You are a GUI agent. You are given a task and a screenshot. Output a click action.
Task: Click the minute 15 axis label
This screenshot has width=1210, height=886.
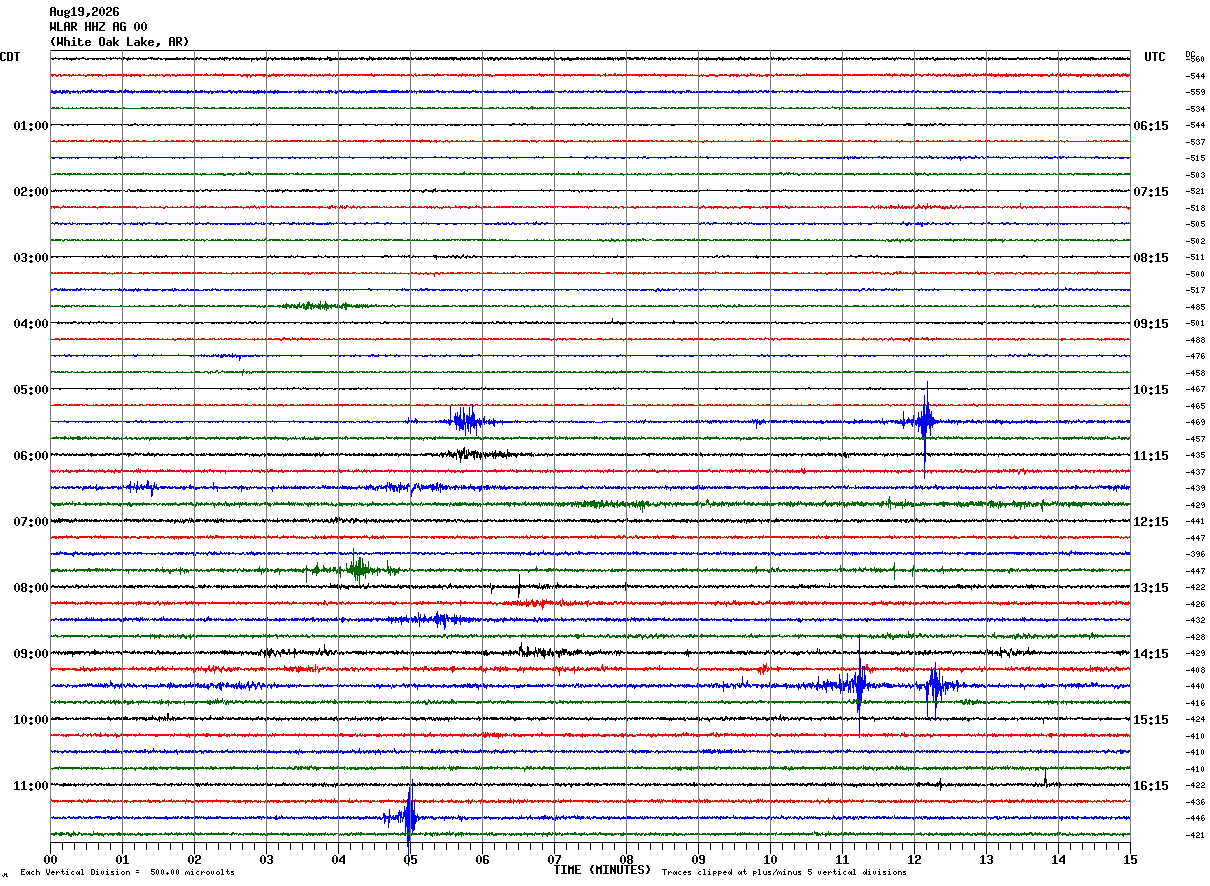click(x=1129, y=860)
